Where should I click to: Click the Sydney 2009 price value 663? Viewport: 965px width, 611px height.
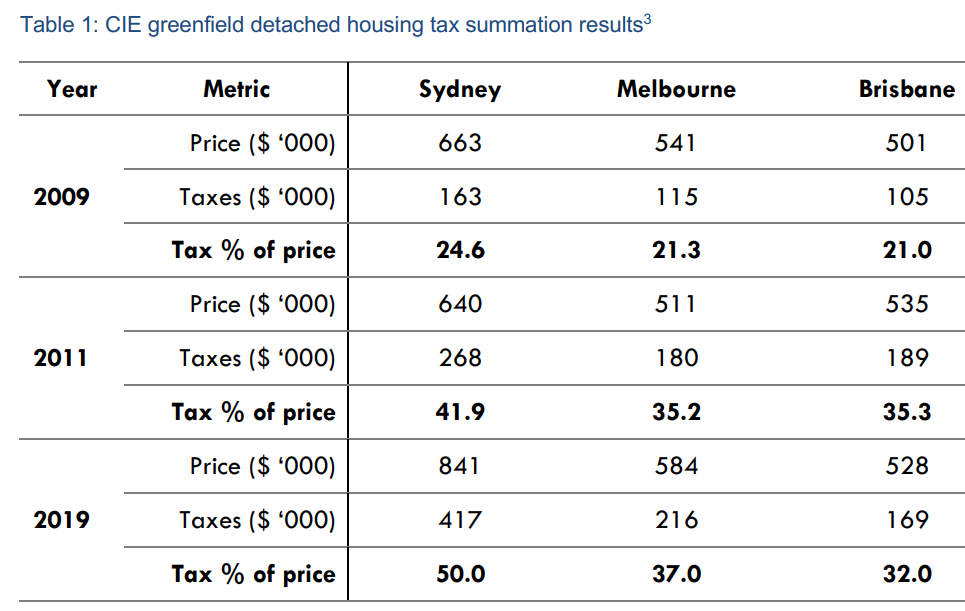[460, 143]
